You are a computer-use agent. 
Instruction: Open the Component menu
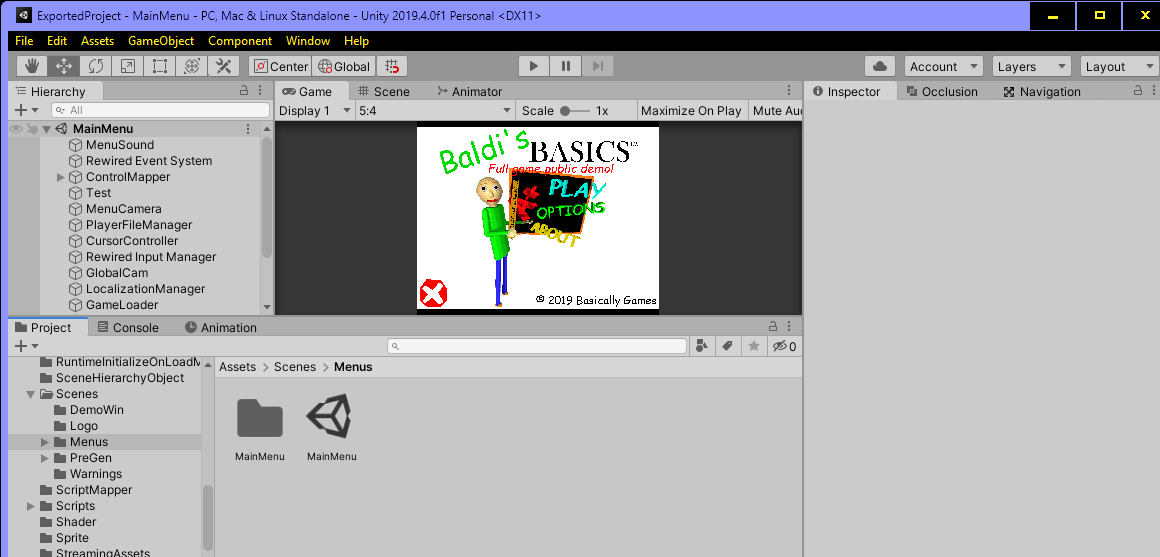pos(240,41)
